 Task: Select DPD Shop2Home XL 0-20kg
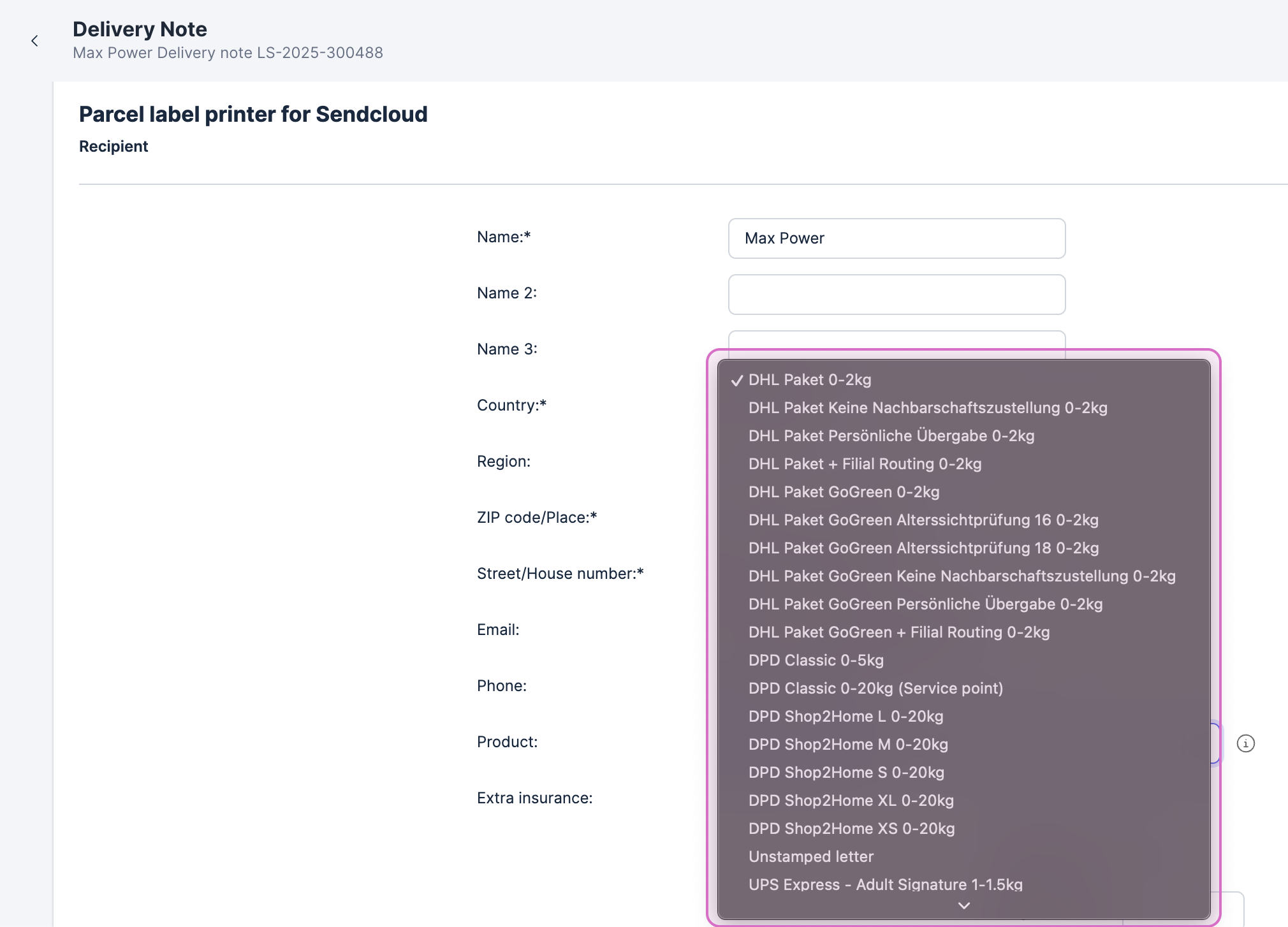coord(851,801)
